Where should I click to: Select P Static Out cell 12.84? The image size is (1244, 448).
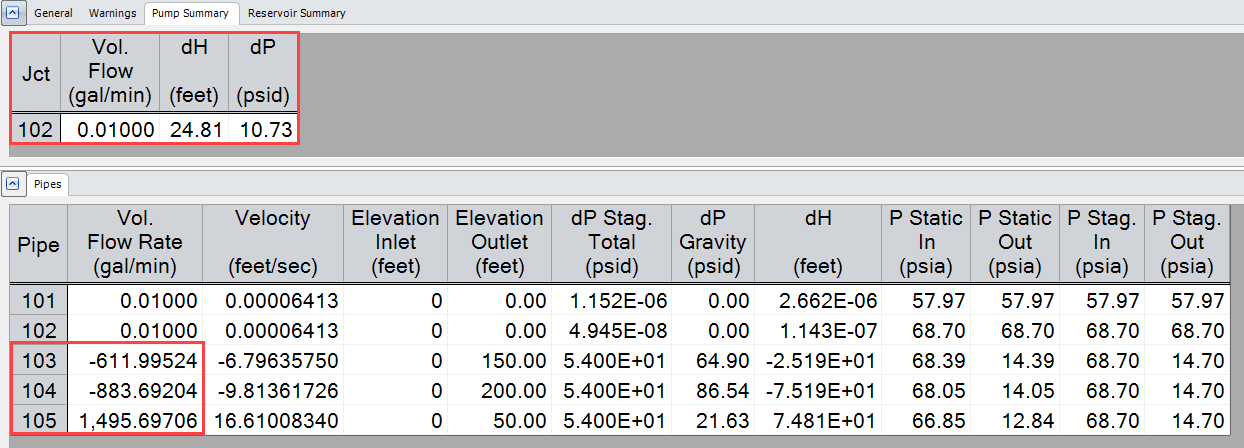(1014, 420)
